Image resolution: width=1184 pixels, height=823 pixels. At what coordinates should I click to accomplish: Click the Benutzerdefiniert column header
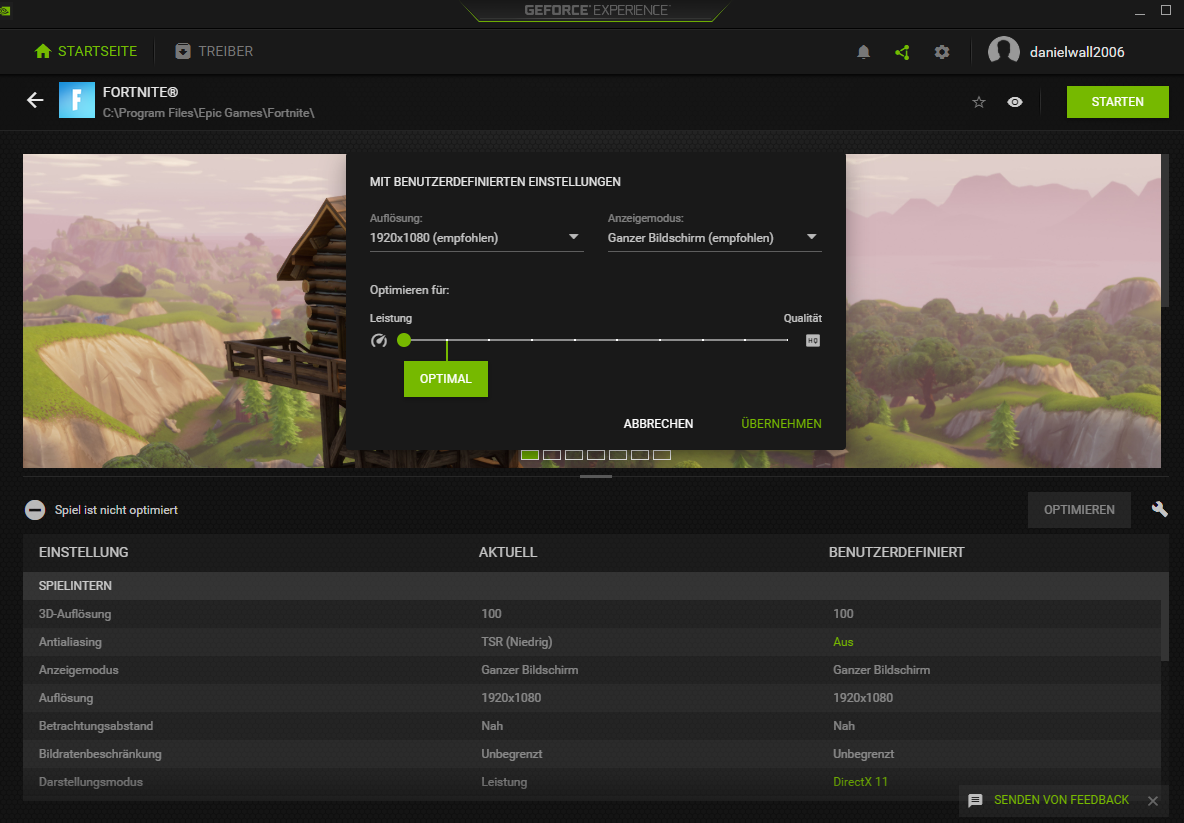(x=896, y=552)
